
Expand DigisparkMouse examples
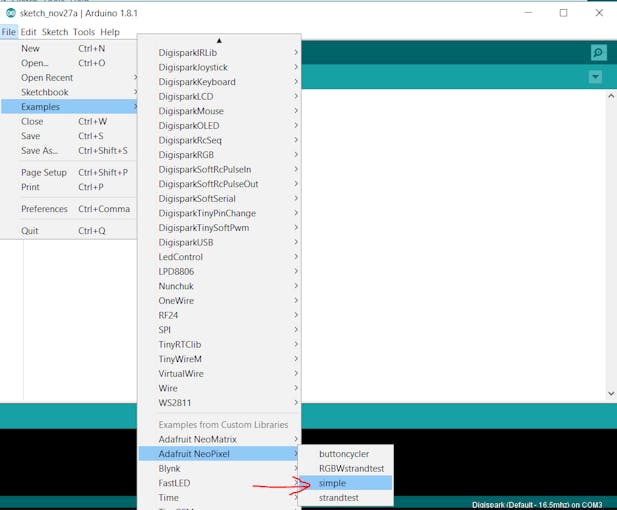[219, 111]
